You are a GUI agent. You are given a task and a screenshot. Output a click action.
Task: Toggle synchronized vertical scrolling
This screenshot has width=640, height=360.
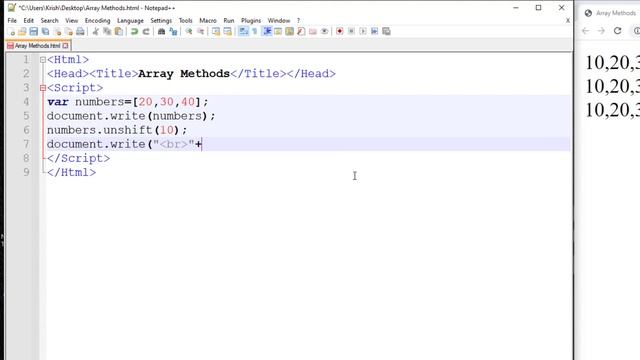coord(216,31)
